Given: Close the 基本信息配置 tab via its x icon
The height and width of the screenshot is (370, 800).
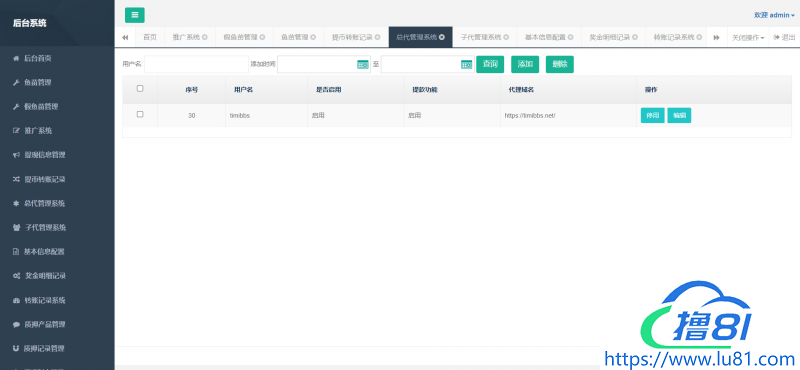Looking at the screenshot, I should tap(570, 37).
